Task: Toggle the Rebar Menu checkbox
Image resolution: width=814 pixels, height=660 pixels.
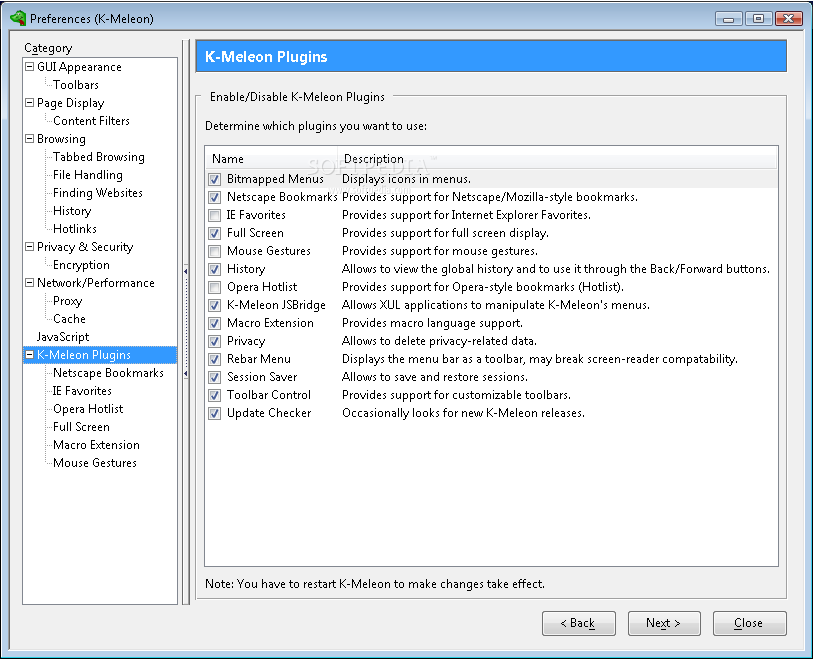Action: [214, 359]
